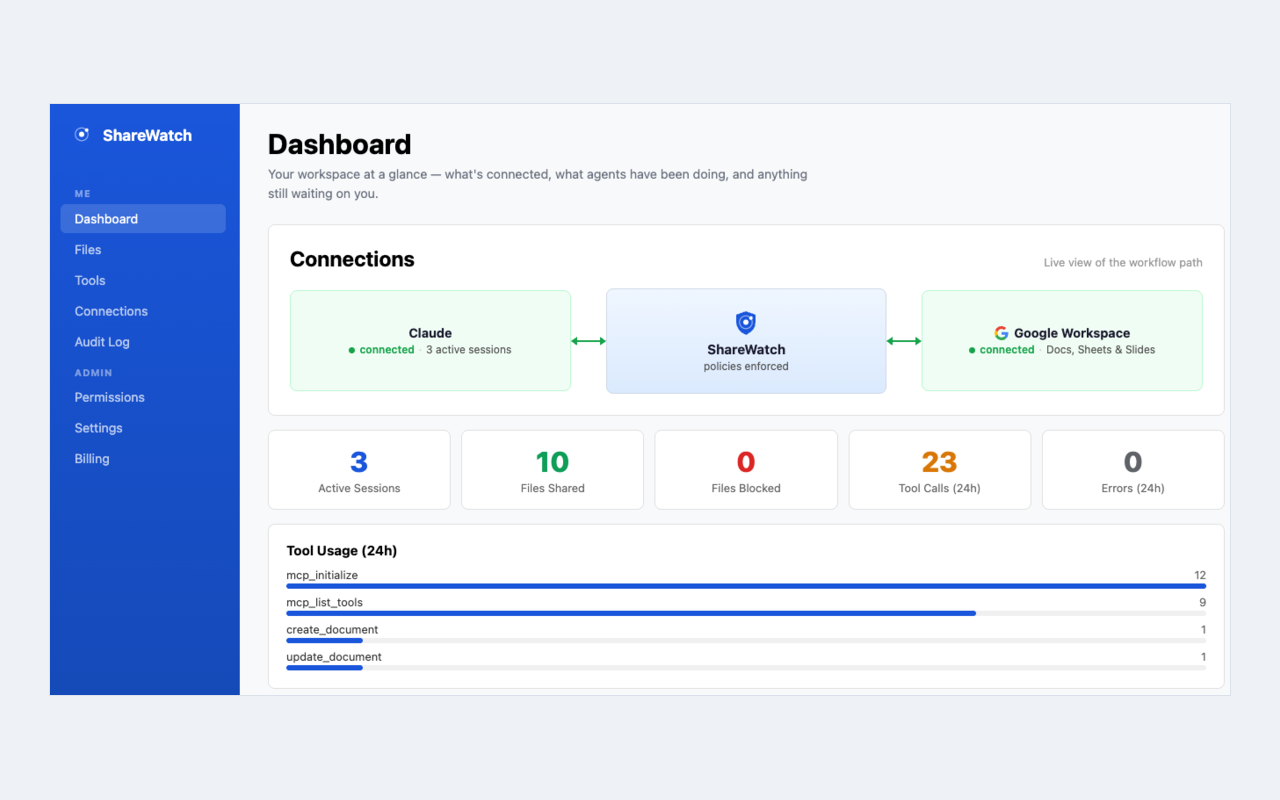Image resolution: width=1280 pixels, height=800 pixels.
Task: Click 'Live view of the workflow path' text
Action: pyautogui.click(x=1123, y=263)
